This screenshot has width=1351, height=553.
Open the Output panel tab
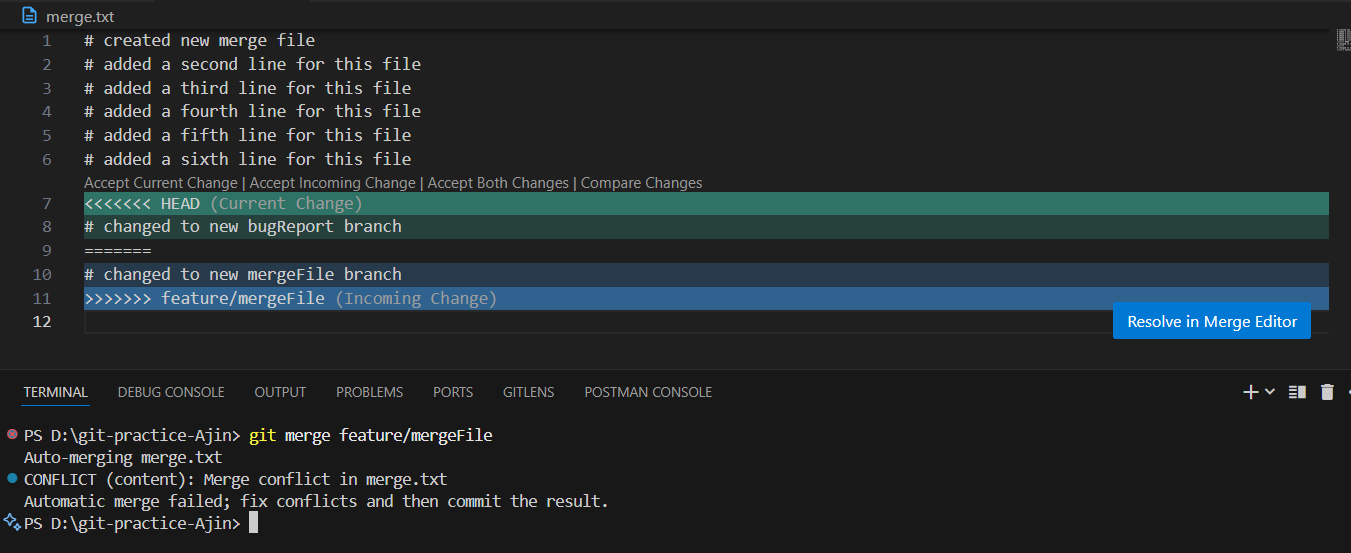click(x=280, y=392)
